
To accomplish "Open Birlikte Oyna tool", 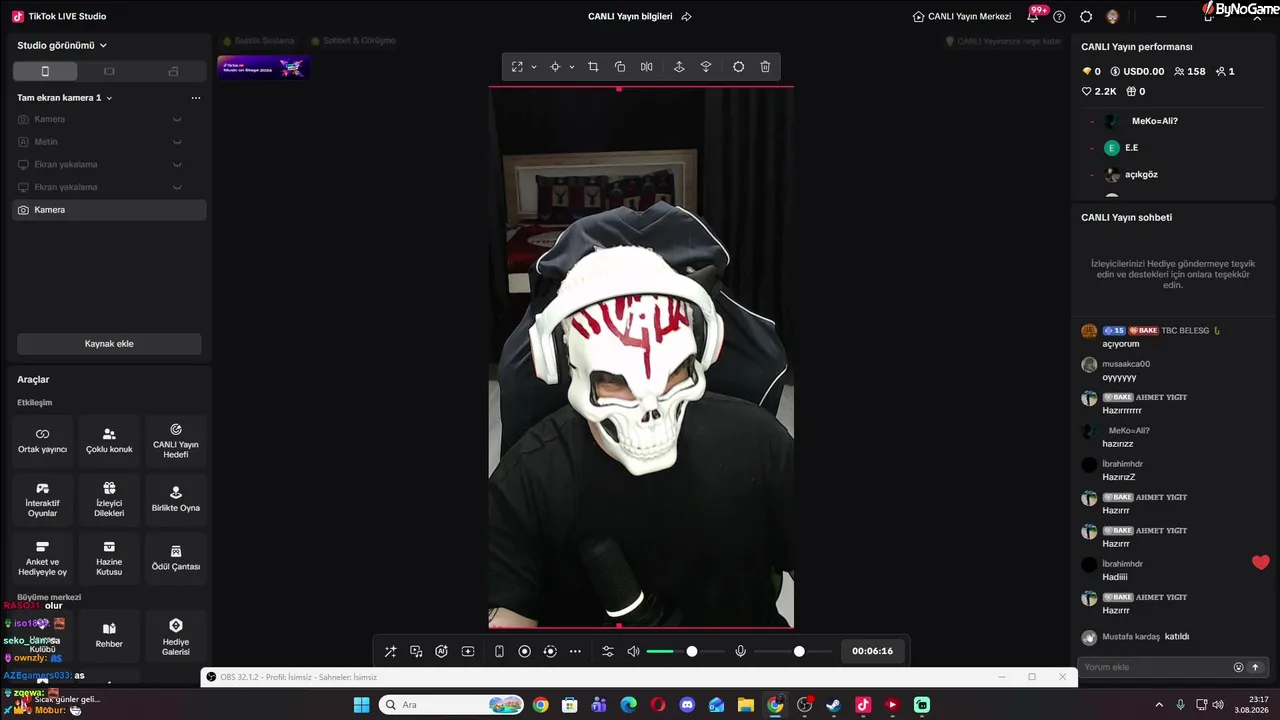I will point(176,500).
